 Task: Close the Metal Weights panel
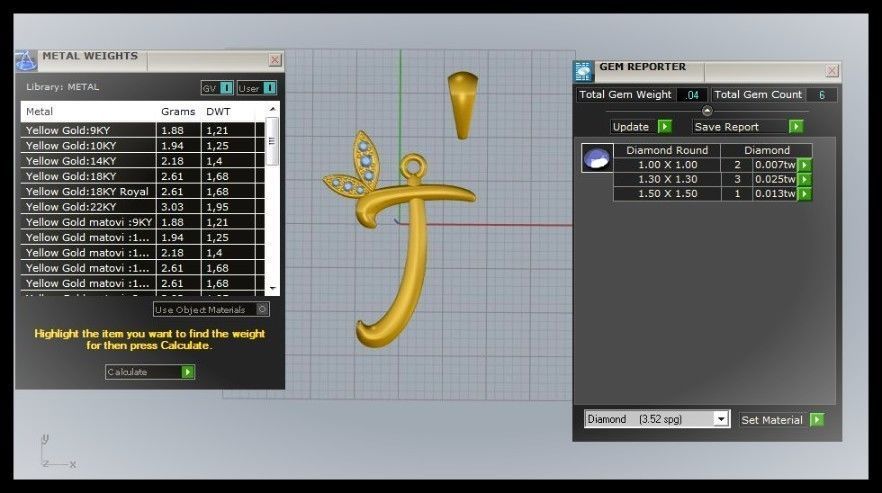coord(275,60)
